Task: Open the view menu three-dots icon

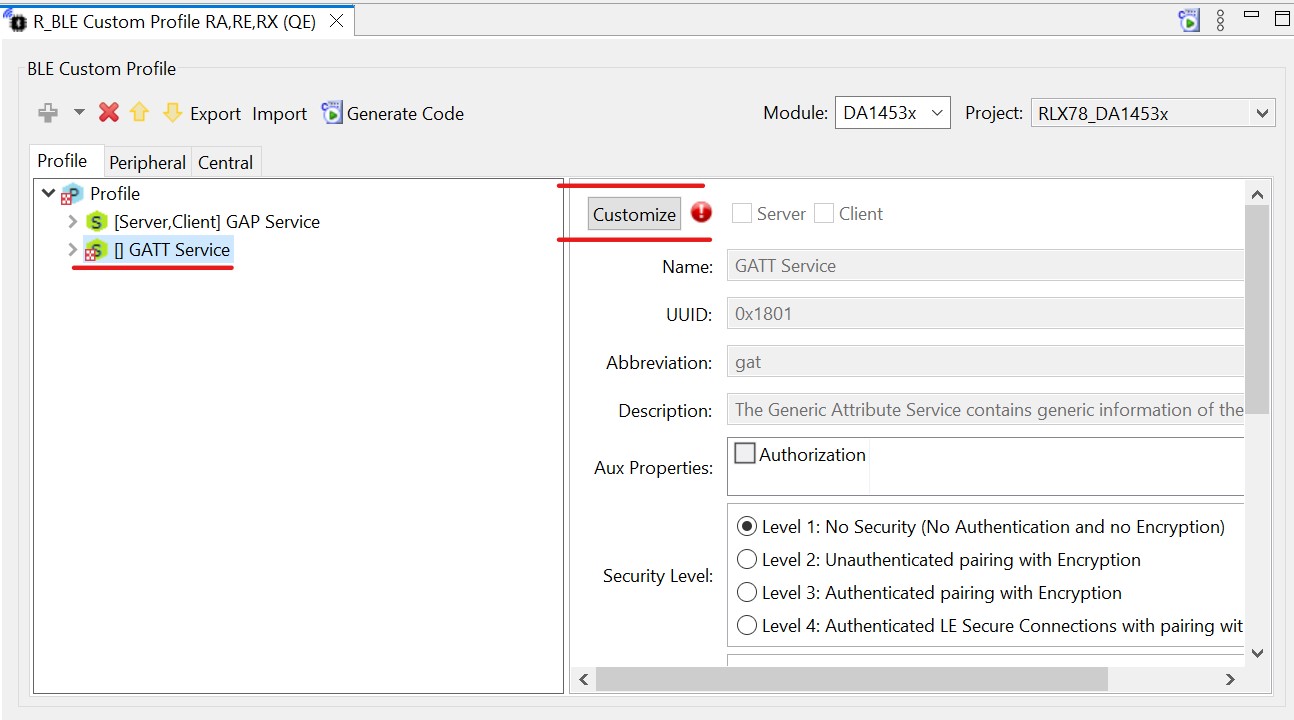Action: pyautogui.click(x=1221, y=20)
